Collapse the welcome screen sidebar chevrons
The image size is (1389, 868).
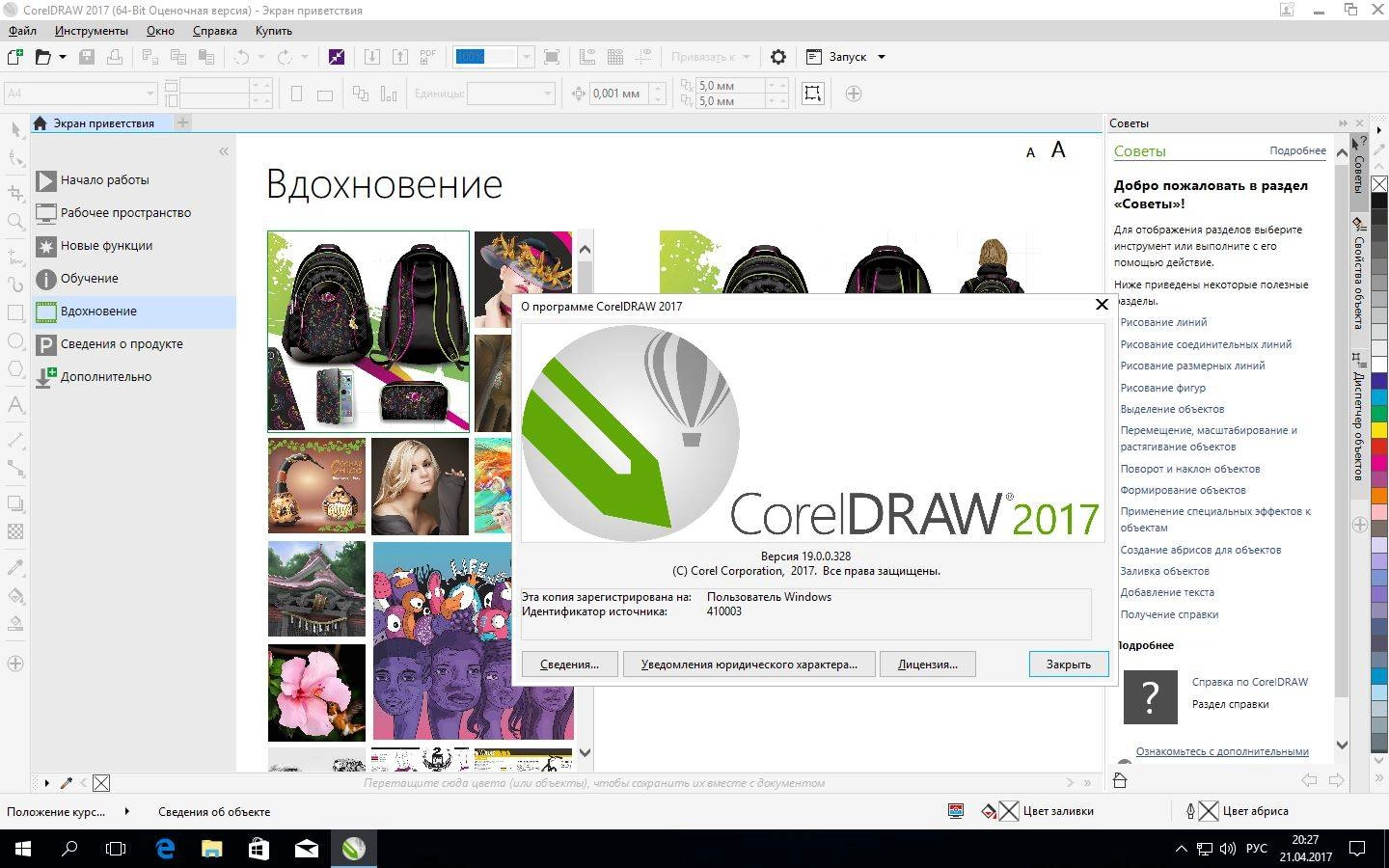pyautogui.click(x=224, y=151)
